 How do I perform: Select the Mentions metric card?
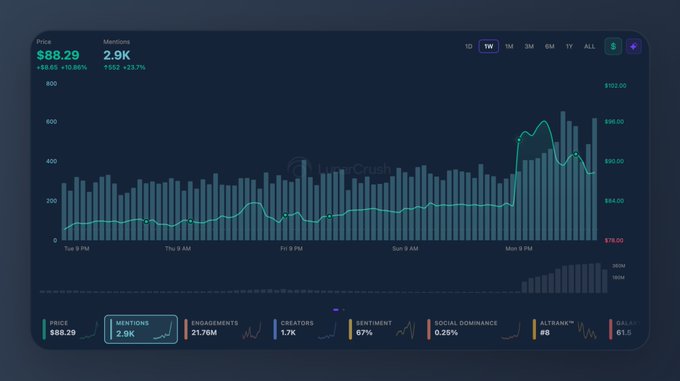point(141,329)
